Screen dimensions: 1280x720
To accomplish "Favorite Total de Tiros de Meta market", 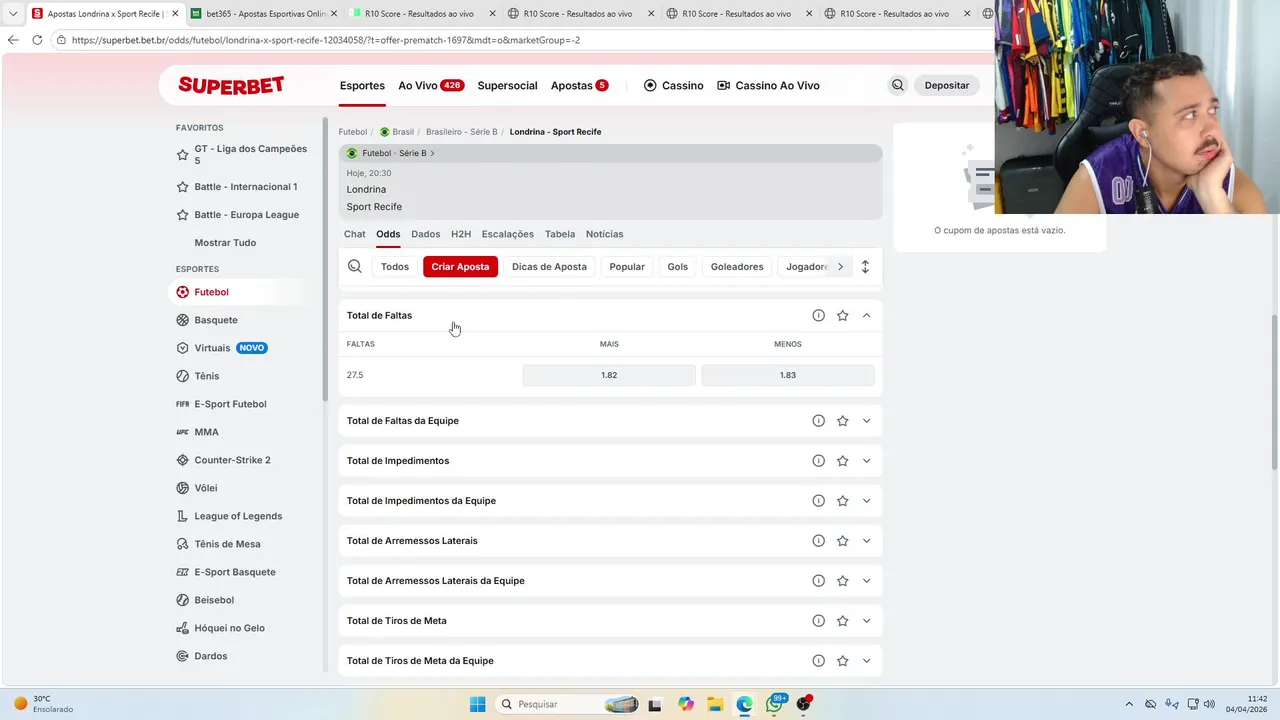I will click(x=842, y=621).
